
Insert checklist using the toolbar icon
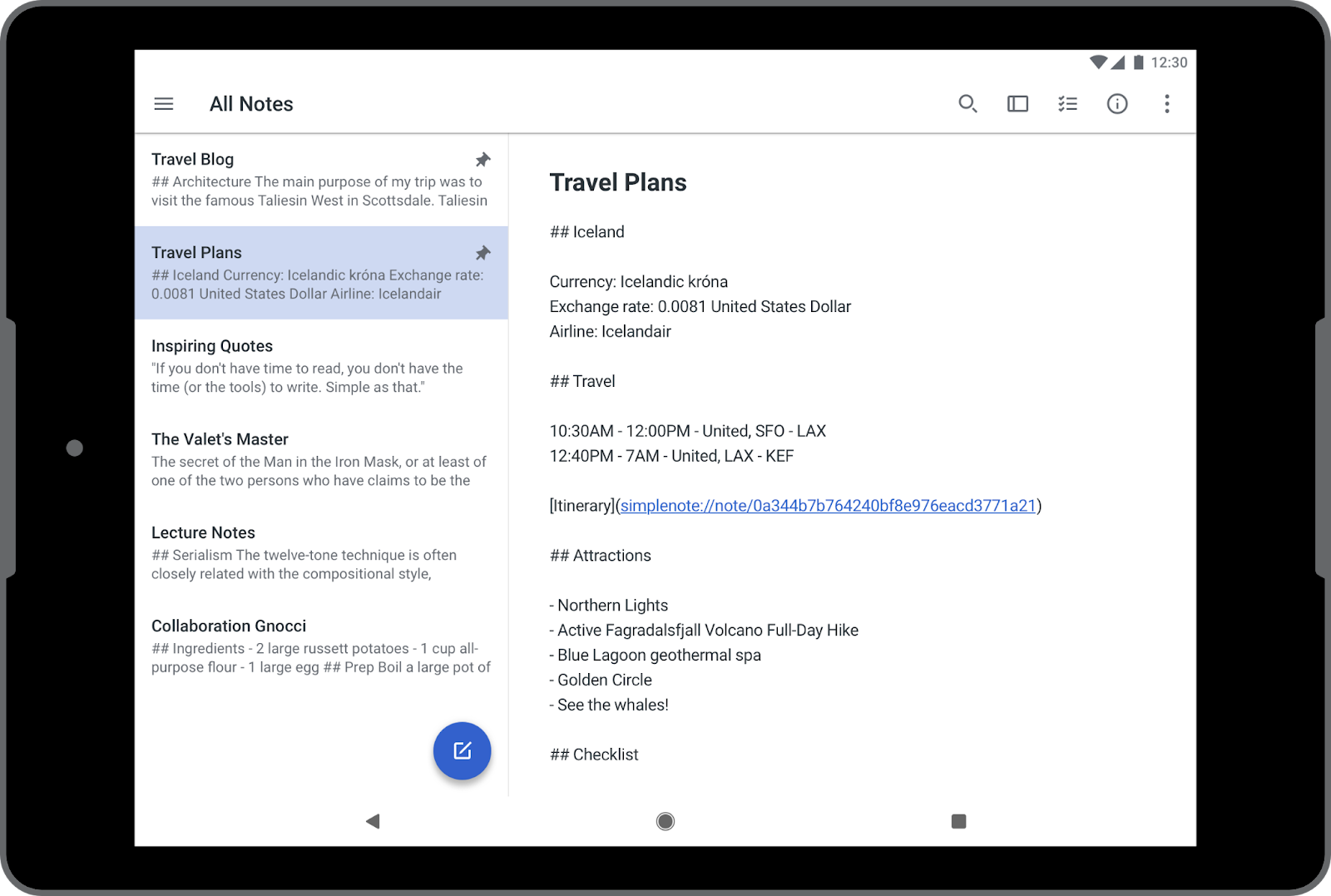pyautogui.click(x=1067, y=104)
